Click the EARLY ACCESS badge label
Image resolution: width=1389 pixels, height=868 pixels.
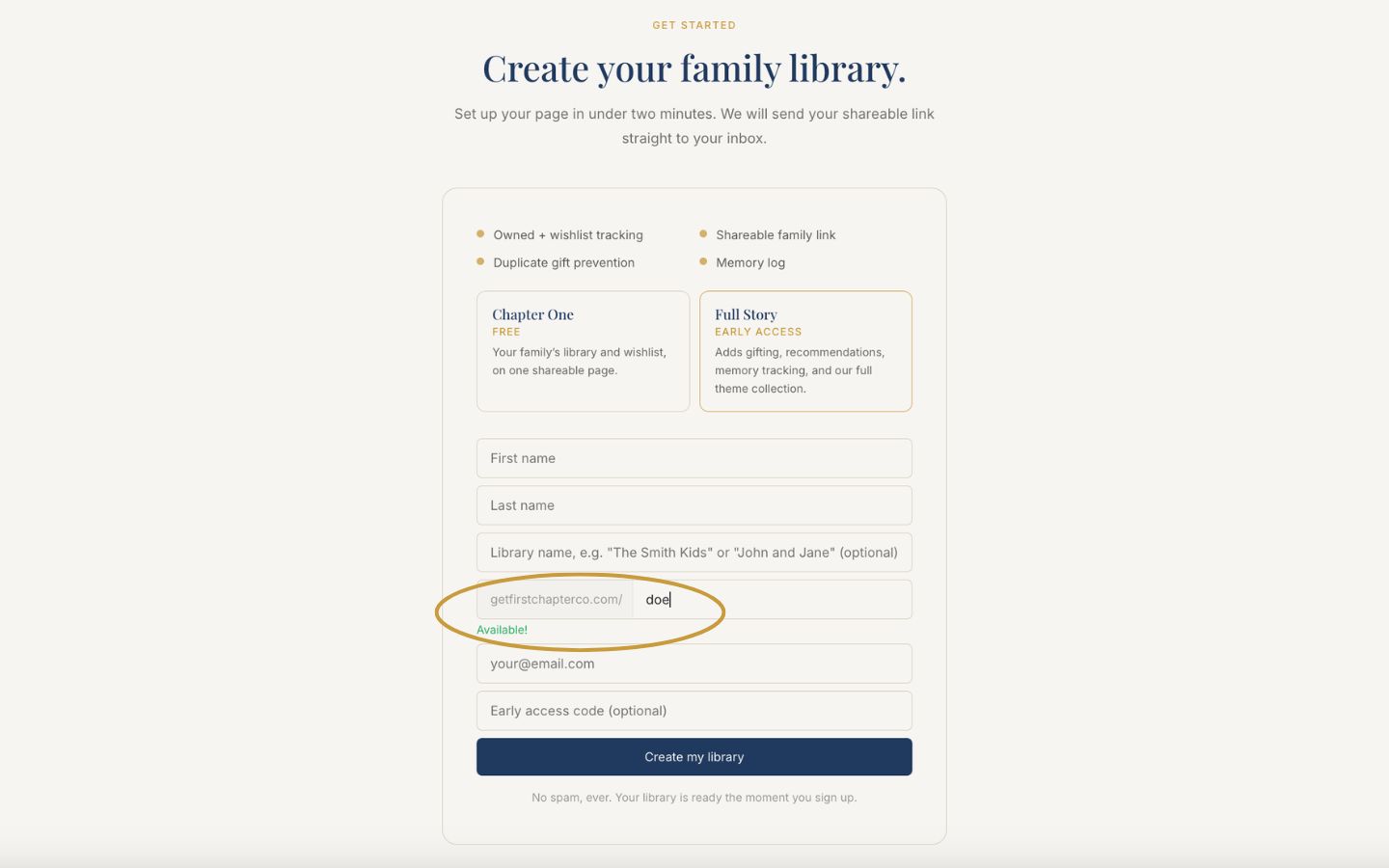coord(758,332)
